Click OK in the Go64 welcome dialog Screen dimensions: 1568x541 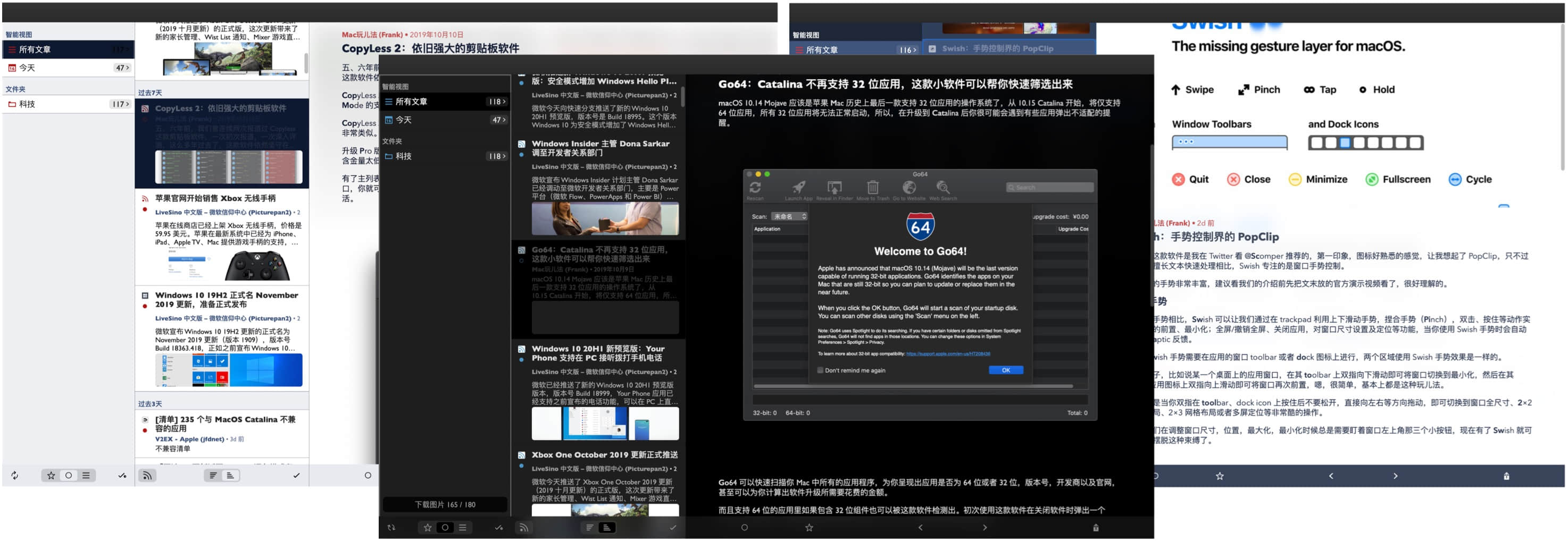tap(1006, 370)
